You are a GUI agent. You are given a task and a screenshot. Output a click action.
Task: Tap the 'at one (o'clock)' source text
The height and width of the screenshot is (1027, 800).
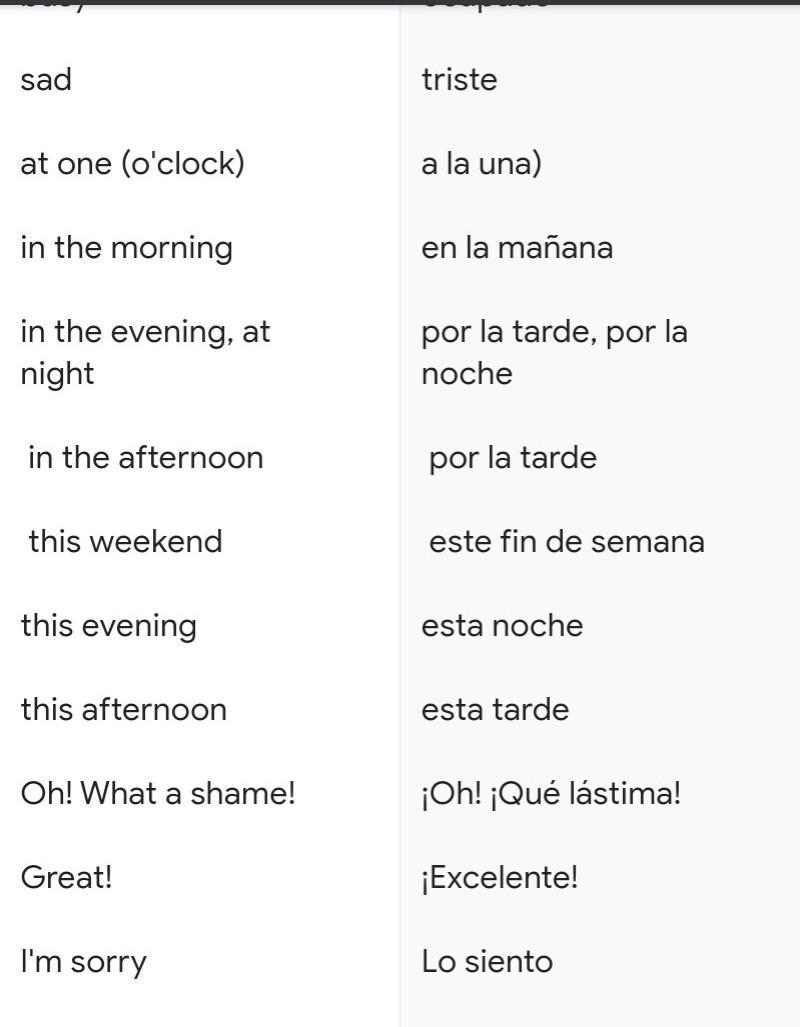pyautogui.click(x=132, y=163)
